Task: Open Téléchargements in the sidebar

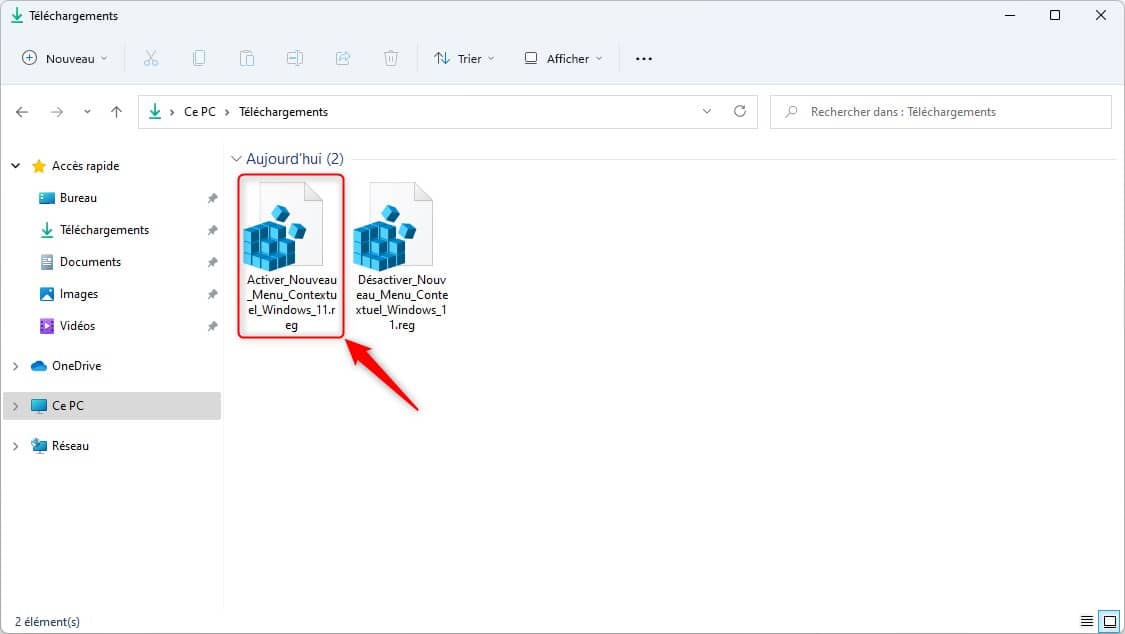Action: coord(105,230)
